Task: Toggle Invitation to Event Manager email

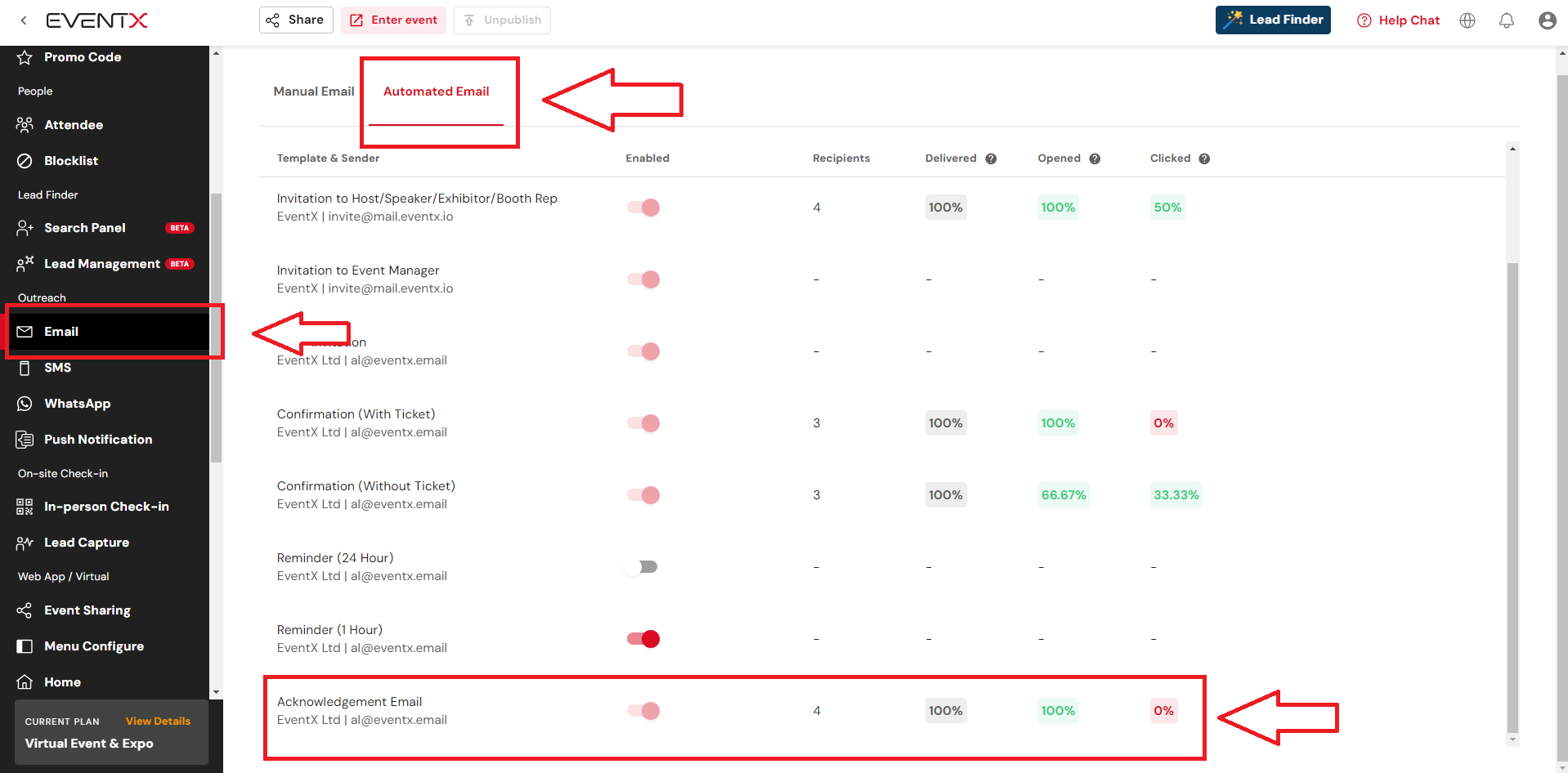Action: point(643,279)
